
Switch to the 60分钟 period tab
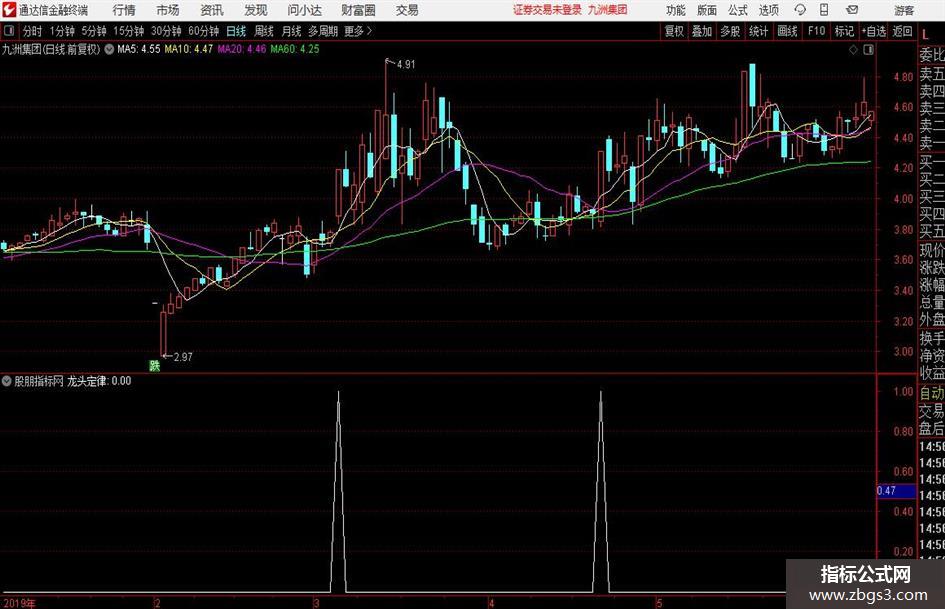204,31
